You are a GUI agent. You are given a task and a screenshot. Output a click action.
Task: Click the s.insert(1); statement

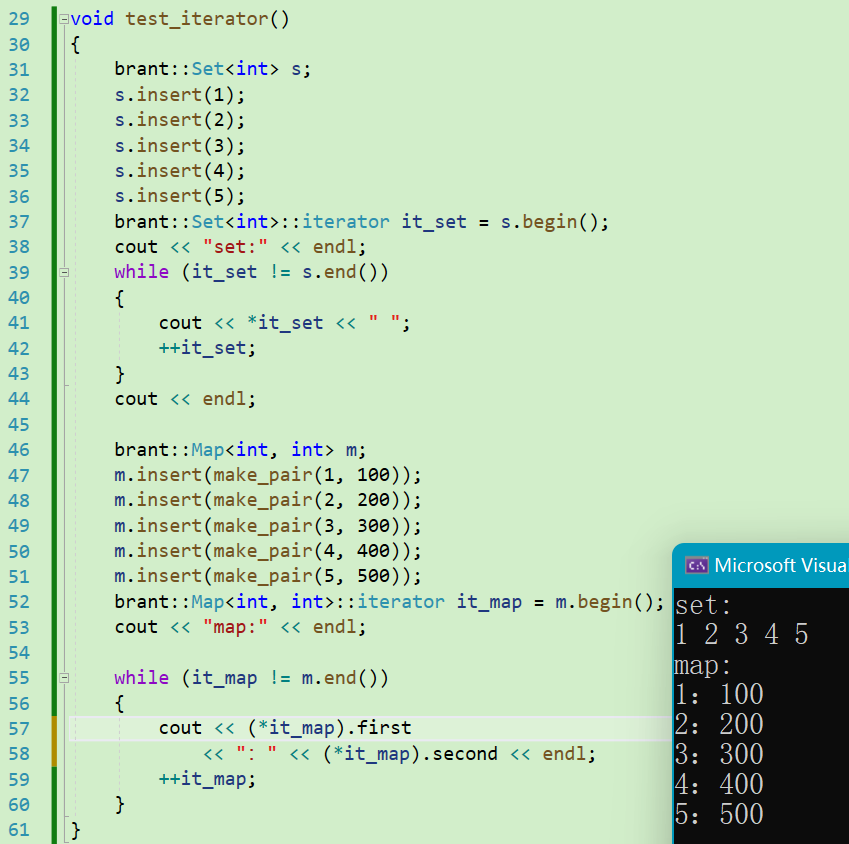180,95
